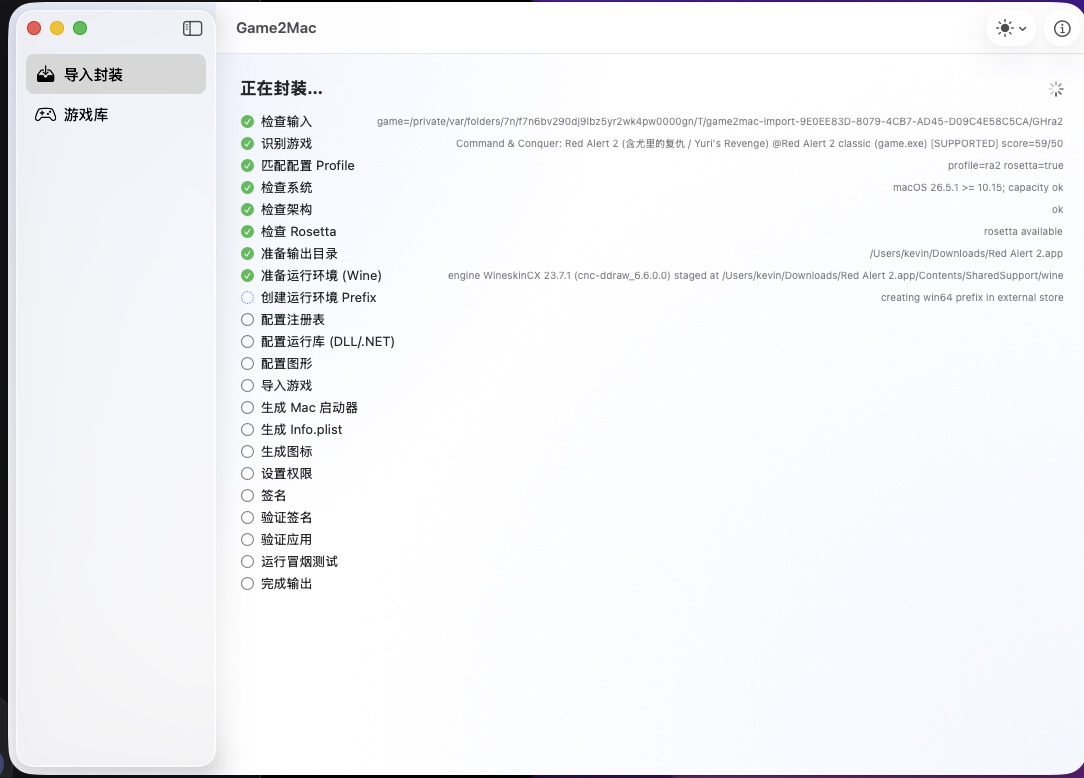Click the engine WineskinCX 23.7.1 detail text

(755, 276)
